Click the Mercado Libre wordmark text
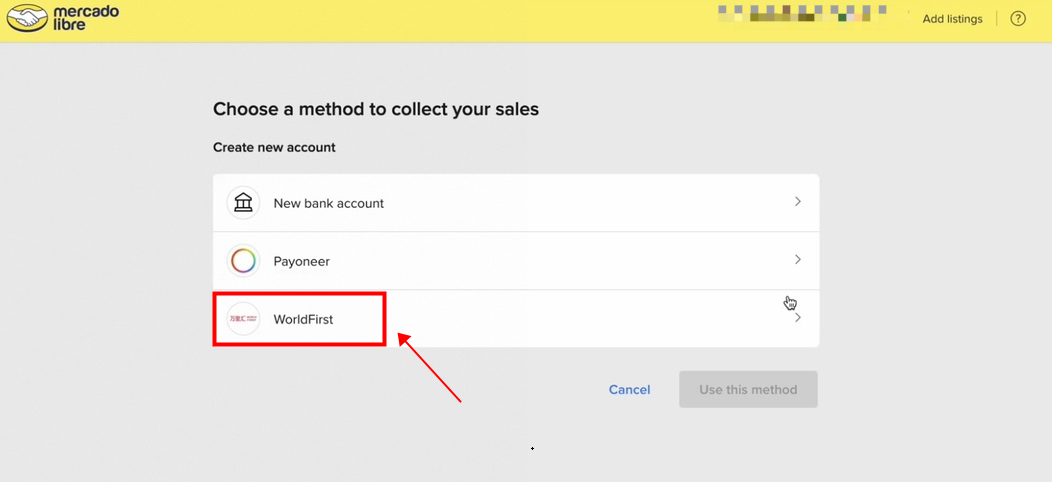 pyautogui.click(x=87, y=18)
